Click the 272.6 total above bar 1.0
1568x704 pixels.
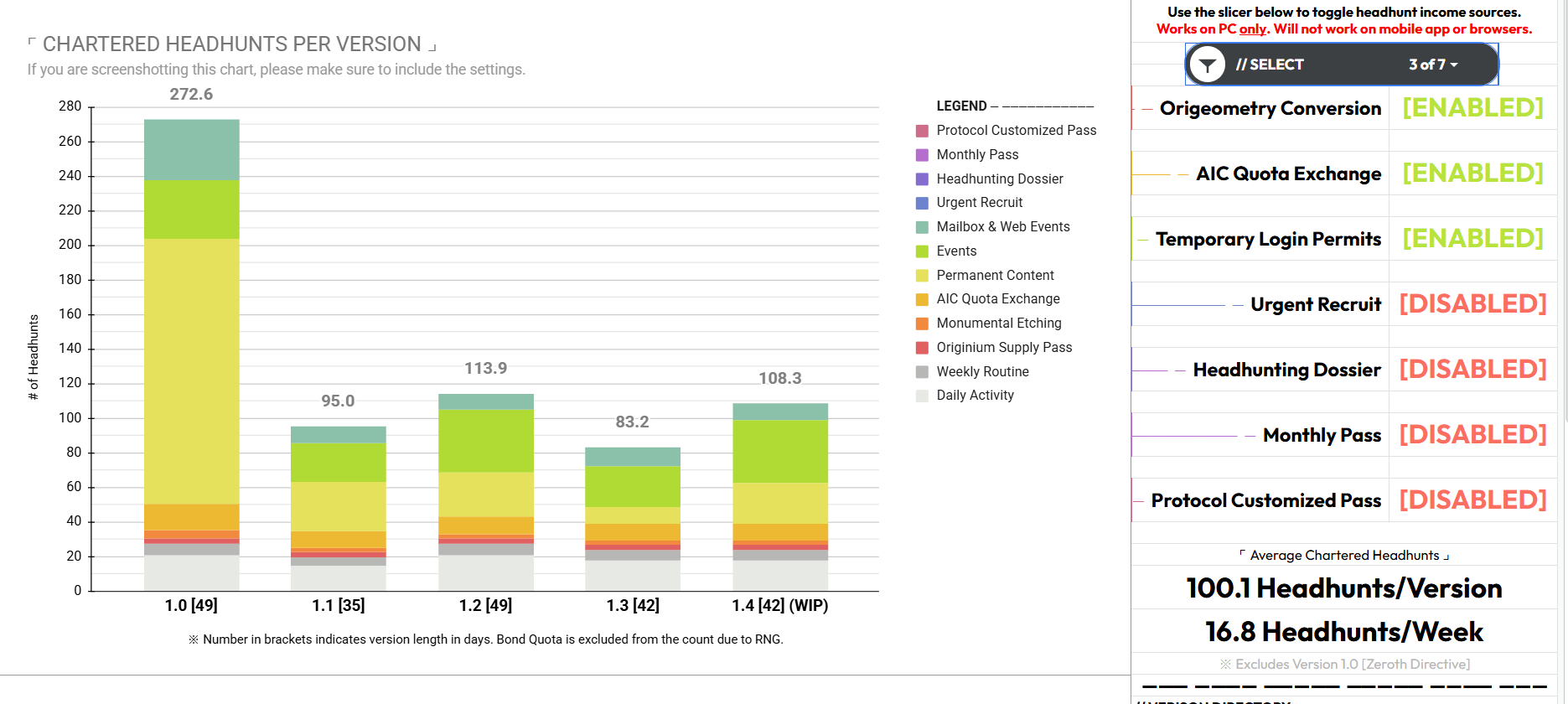point(191,94)
